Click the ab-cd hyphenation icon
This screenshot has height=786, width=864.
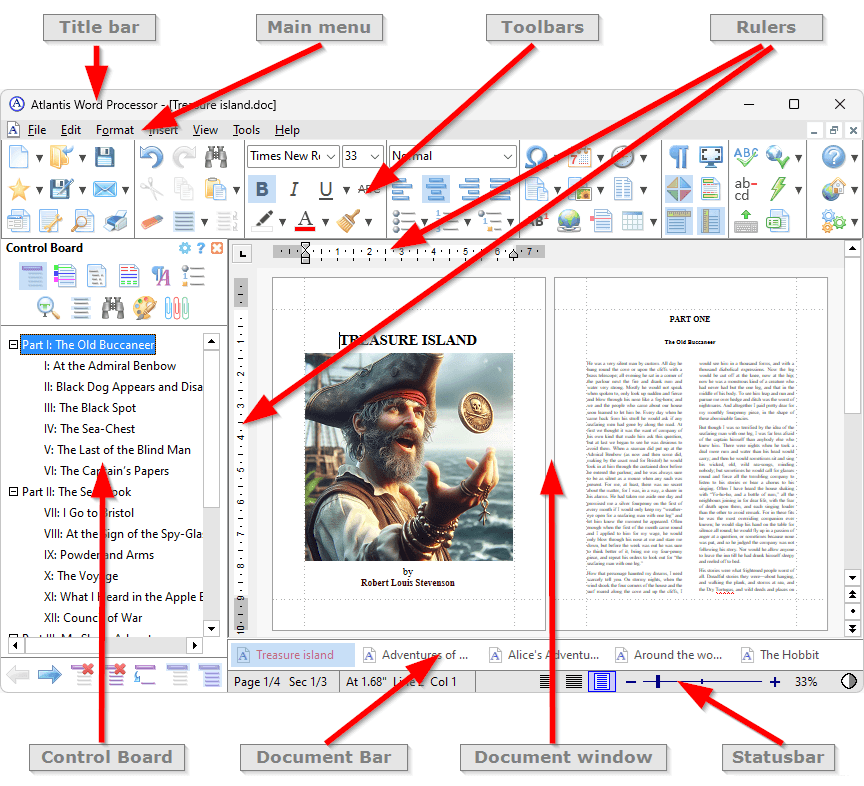[x=746, y=190]
